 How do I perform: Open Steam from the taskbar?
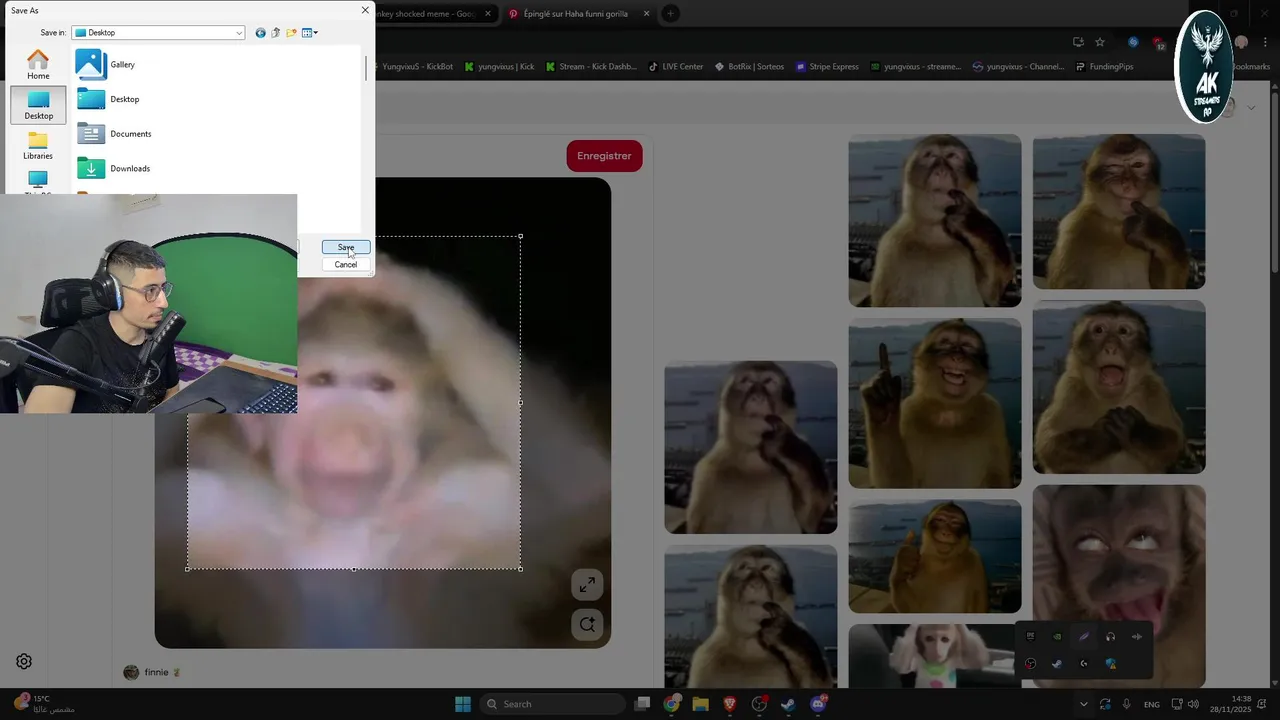(788, 704)
